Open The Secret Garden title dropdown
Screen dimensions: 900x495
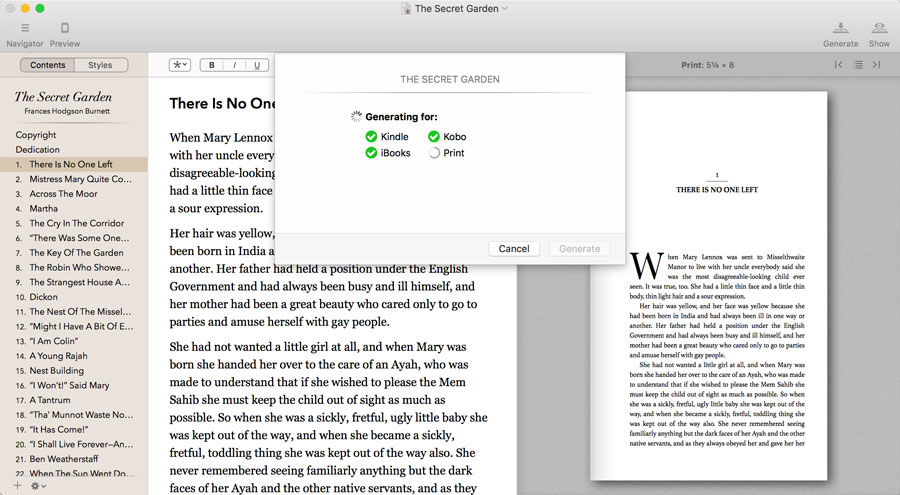pos(505,9)
